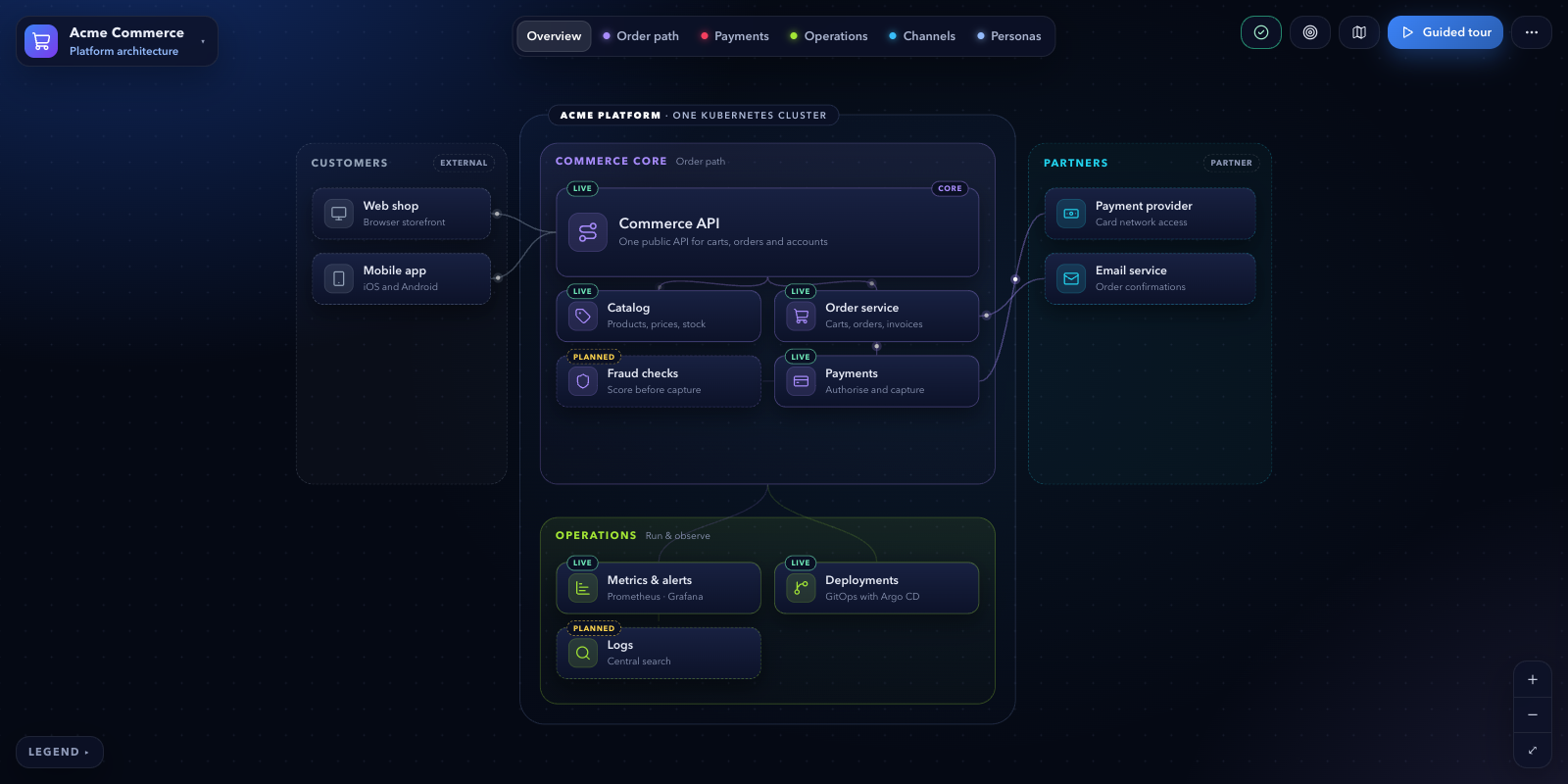The width and height of the screenshot is (1568, 784).
Task: Click the PARTNER badge in Partners group
Action: tap(1231, 163)
